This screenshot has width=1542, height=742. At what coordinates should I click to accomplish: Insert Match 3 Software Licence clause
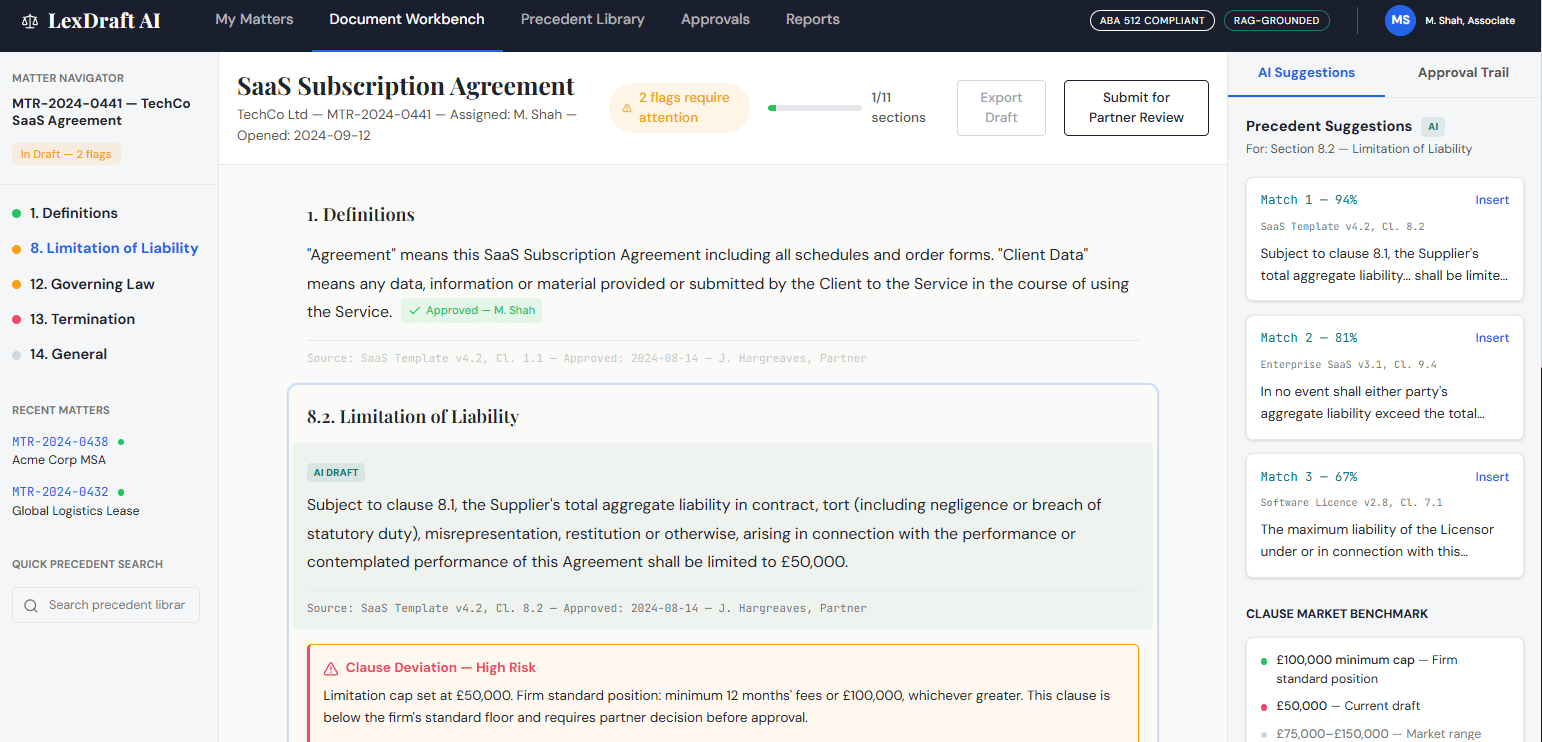click(x=1492, y=477)
